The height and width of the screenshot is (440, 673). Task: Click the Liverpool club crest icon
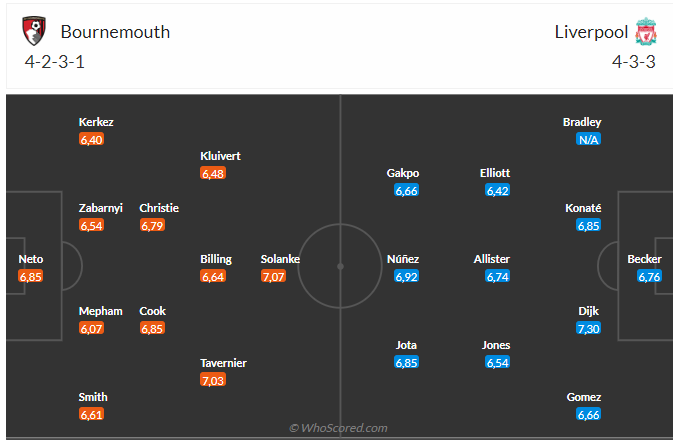coord(646,31)
